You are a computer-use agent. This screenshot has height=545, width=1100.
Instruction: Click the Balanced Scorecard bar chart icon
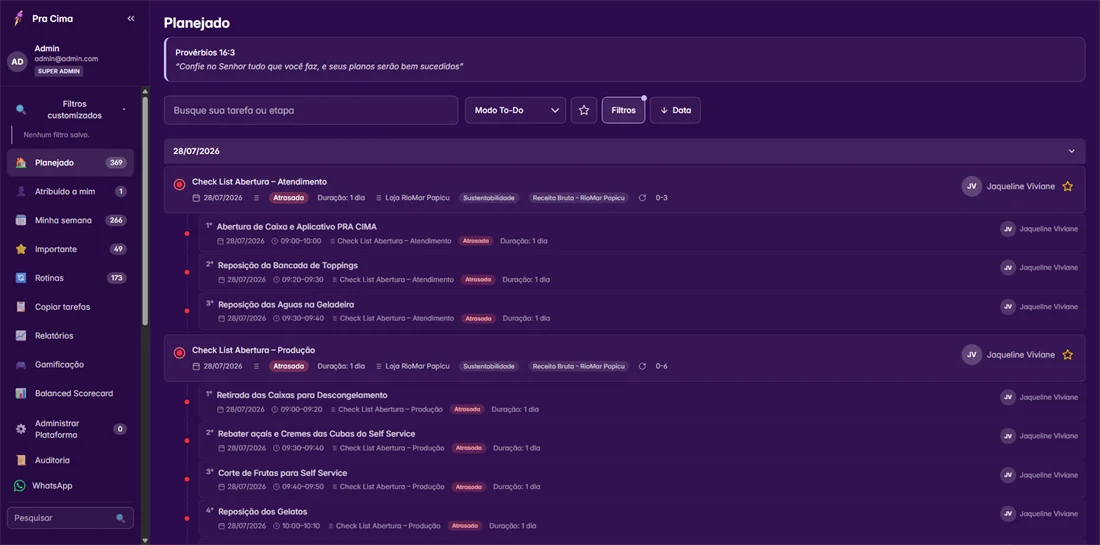click(21, 393)
